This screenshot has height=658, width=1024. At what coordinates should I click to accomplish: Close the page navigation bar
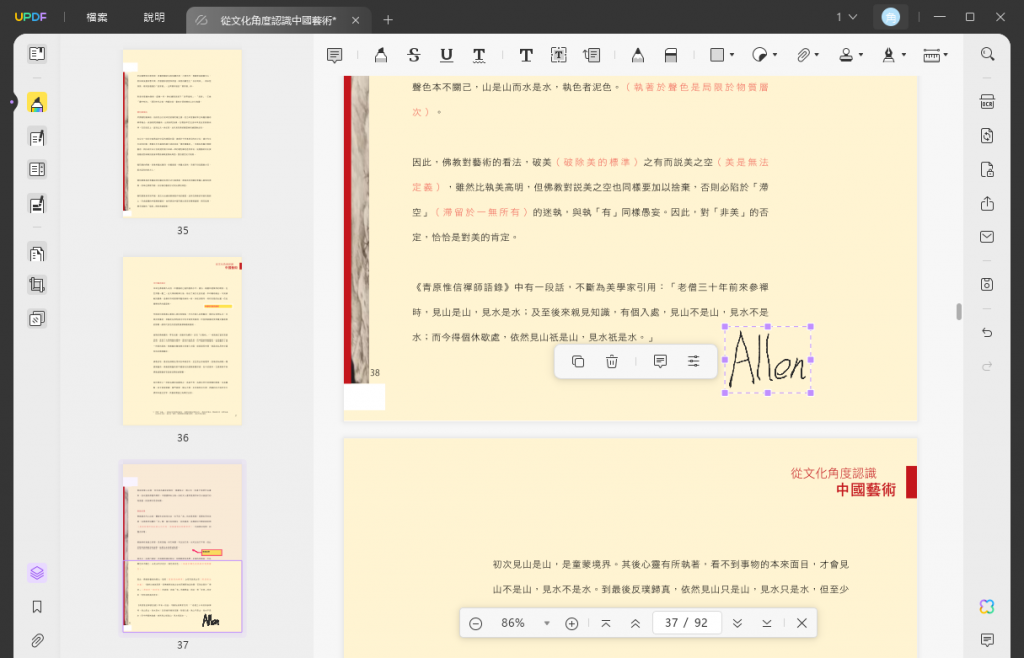pyautogui.click(x=802, y=623)
